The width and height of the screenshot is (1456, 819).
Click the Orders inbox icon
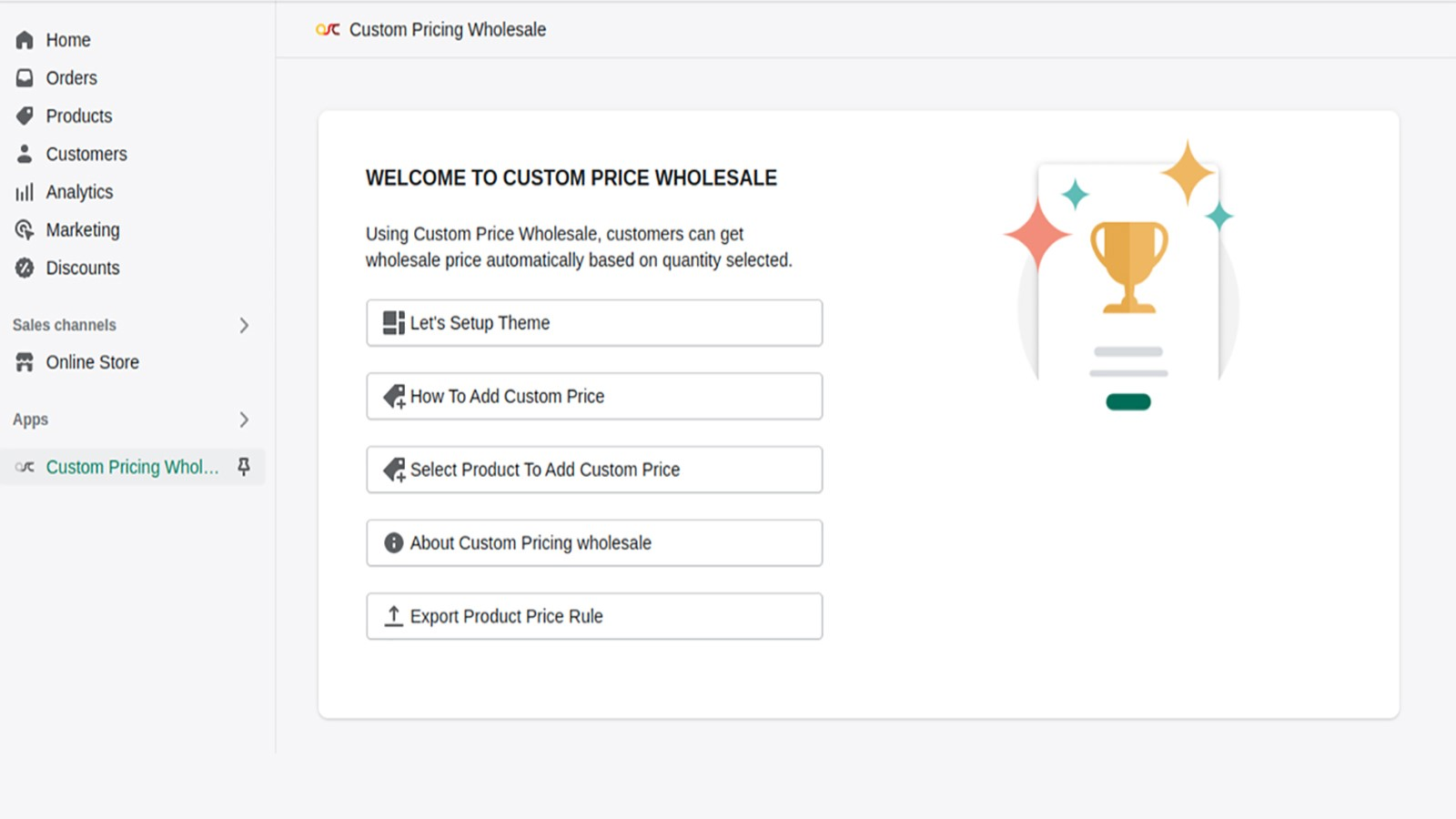pos(25,78)
